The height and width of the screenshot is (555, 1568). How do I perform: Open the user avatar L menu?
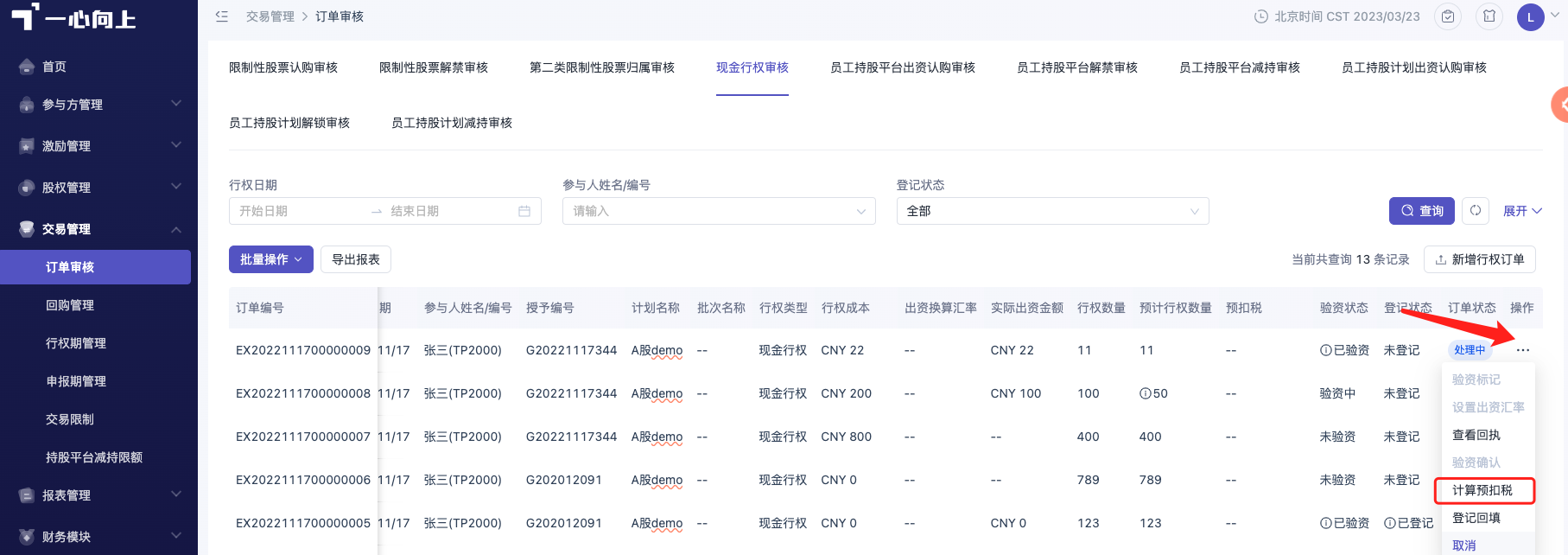(1531, 16)
